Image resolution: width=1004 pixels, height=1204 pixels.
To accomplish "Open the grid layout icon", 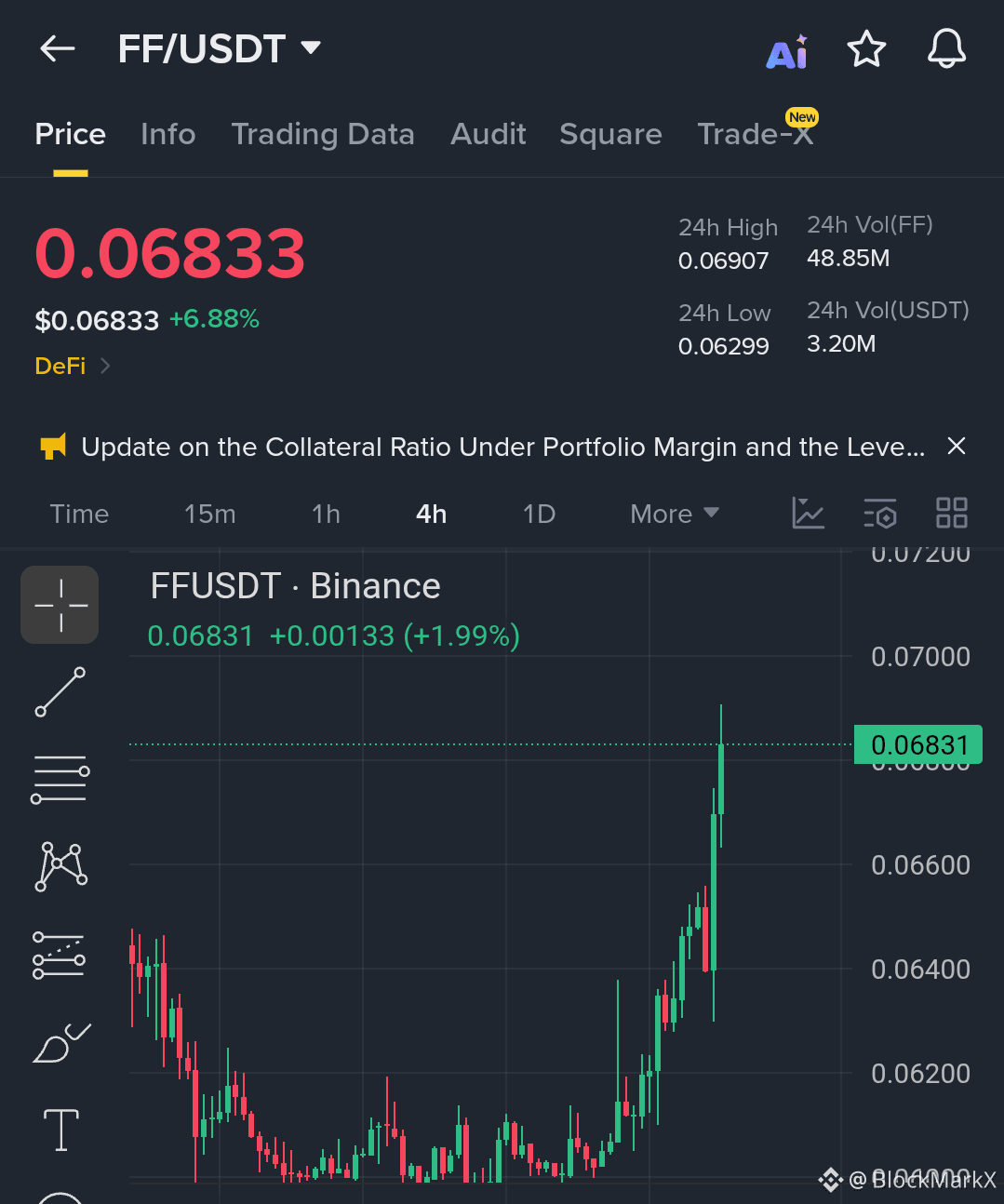I will click(951, 513).
